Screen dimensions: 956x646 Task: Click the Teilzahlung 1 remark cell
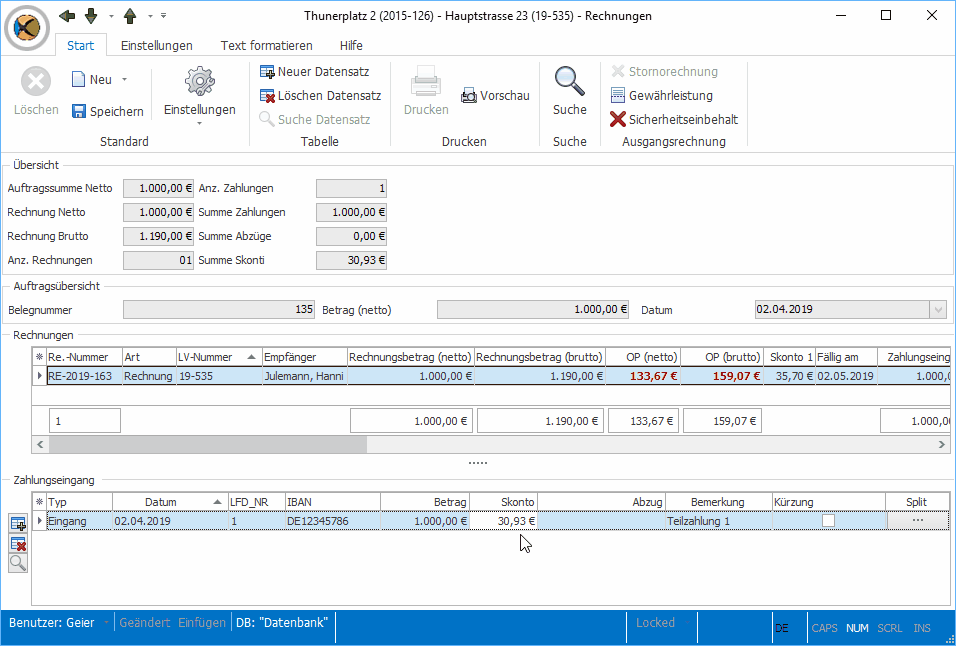click(718, 521)
